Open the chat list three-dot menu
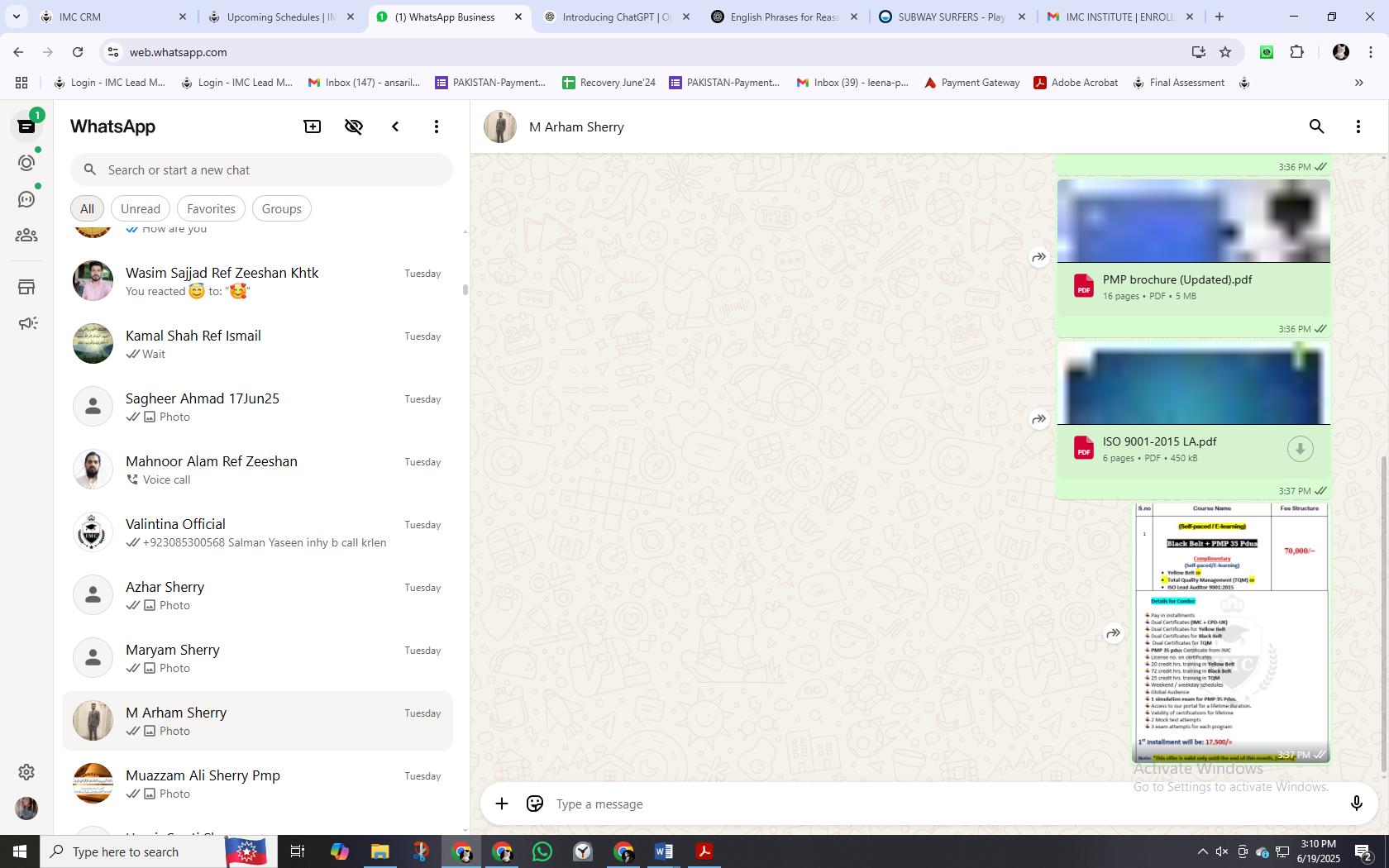The width and height of the screenshot is (1389, 868). coord(437,126)
